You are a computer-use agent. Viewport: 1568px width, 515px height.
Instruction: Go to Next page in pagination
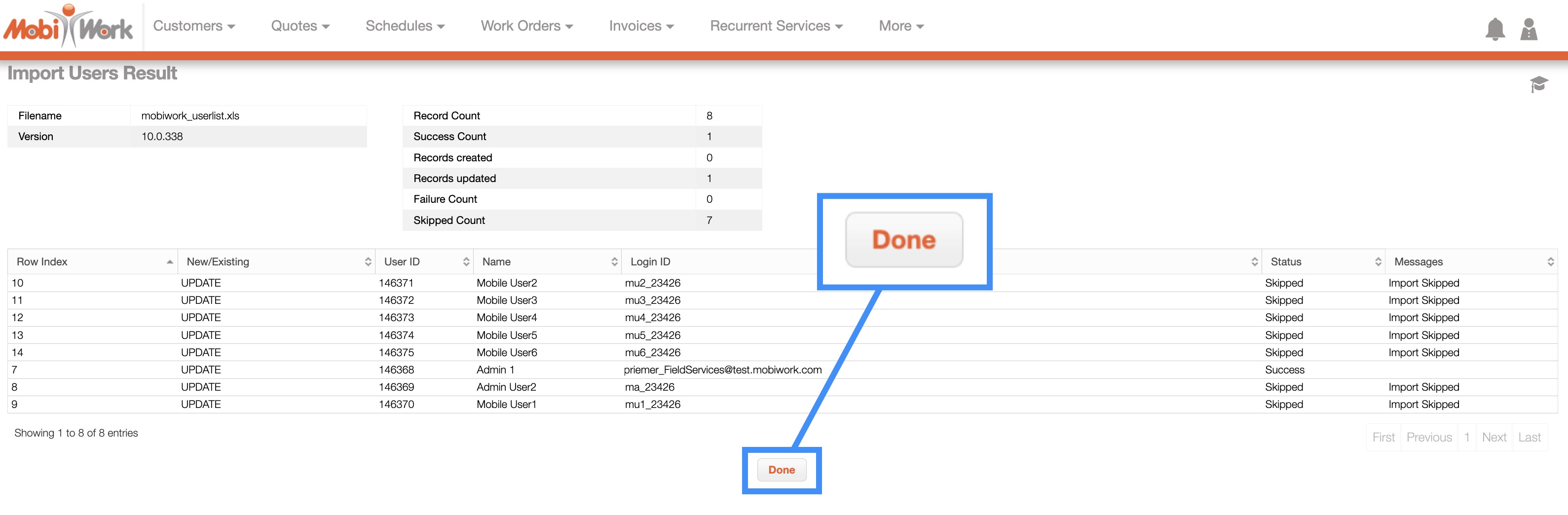click(1493, 437)
